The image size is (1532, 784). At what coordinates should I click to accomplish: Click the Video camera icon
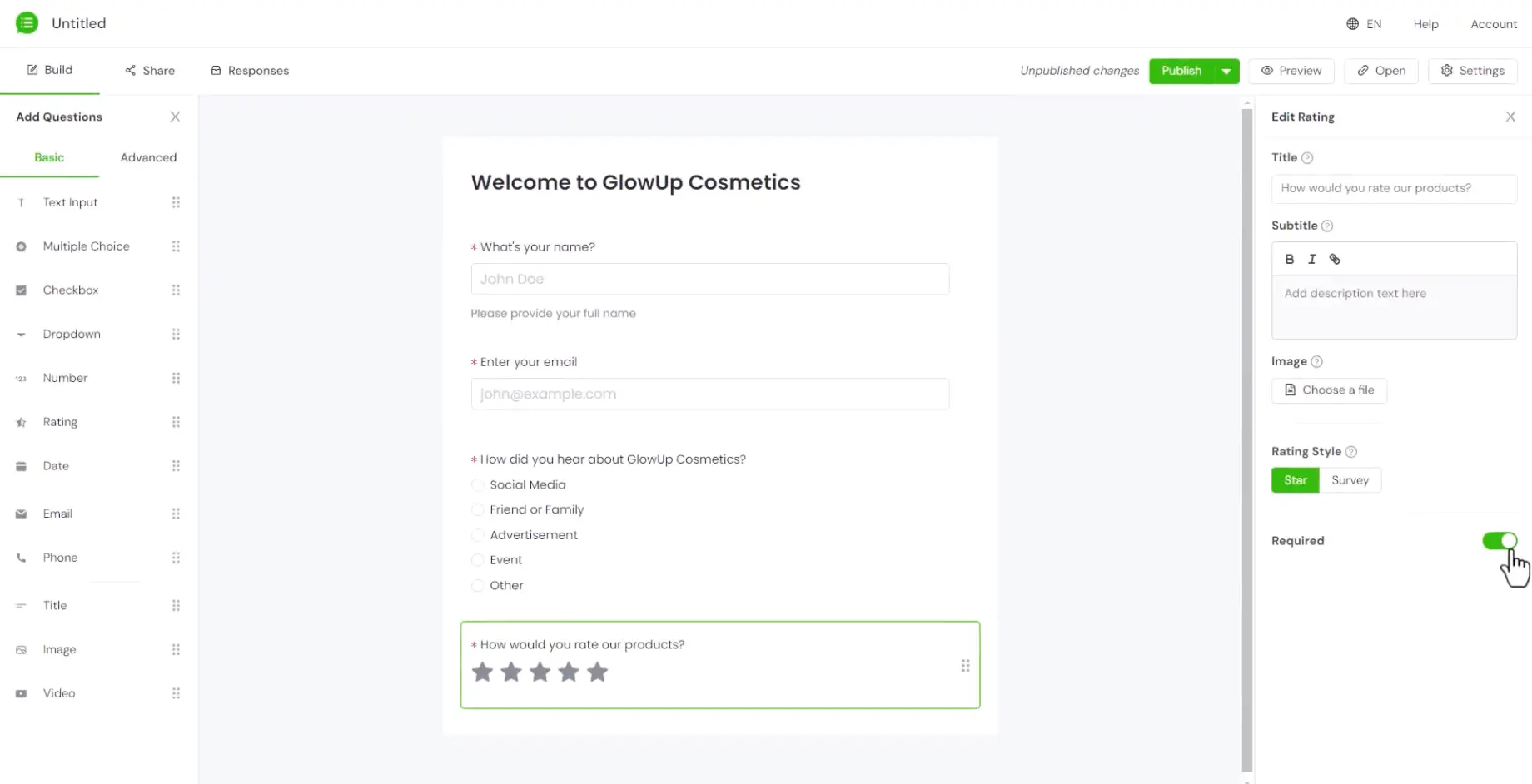(21, 693)
